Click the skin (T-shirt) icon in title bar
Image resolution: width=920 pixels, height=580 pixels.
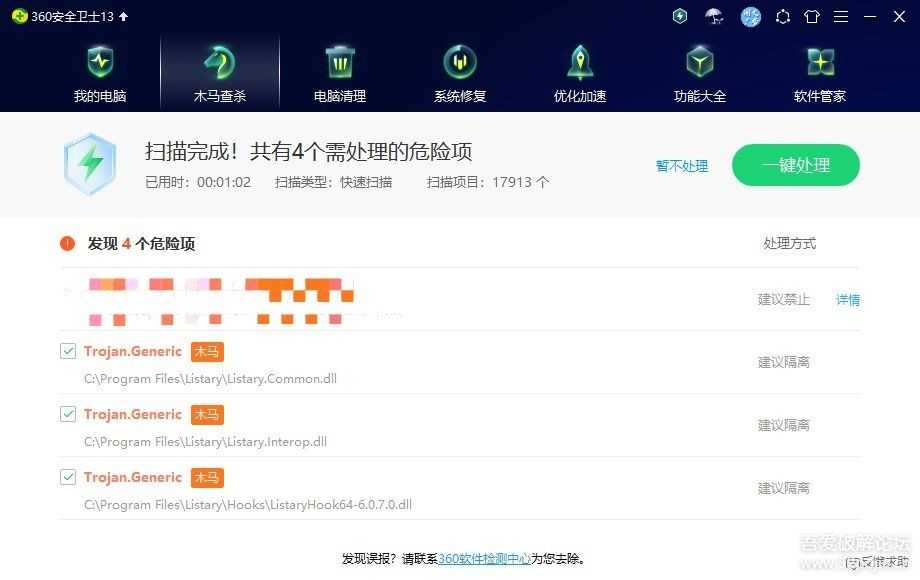click(811, 17)
